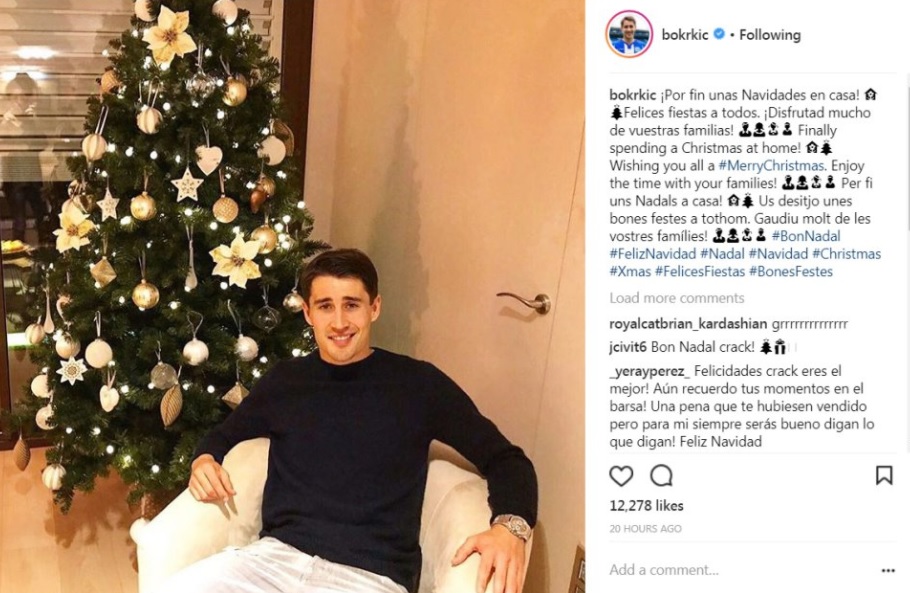Image resolution: width=910 pixels, height=593 pixels.
Task: Open the #Xmas hashtag link
Action: (630, 272)
